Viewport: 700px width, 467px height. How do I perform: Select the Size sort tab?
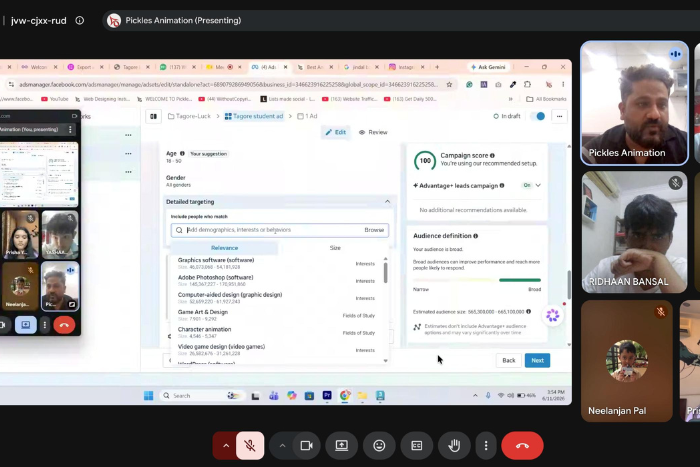coord(335,248)
